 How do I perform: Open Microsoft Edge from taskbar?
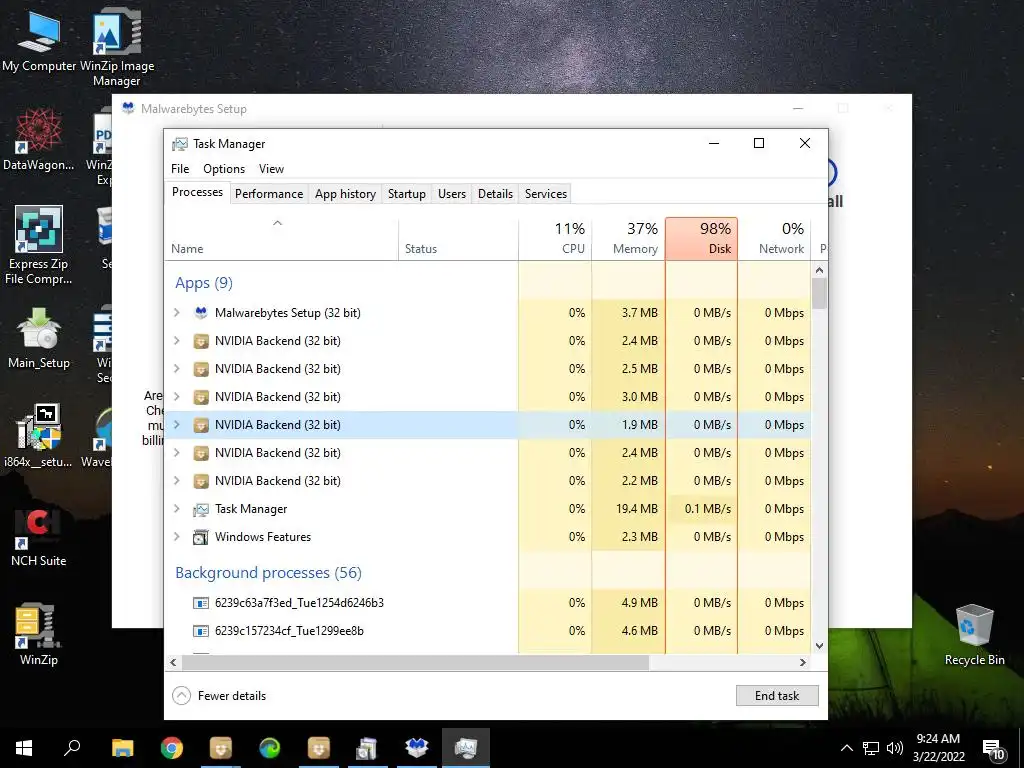point(270,748)
